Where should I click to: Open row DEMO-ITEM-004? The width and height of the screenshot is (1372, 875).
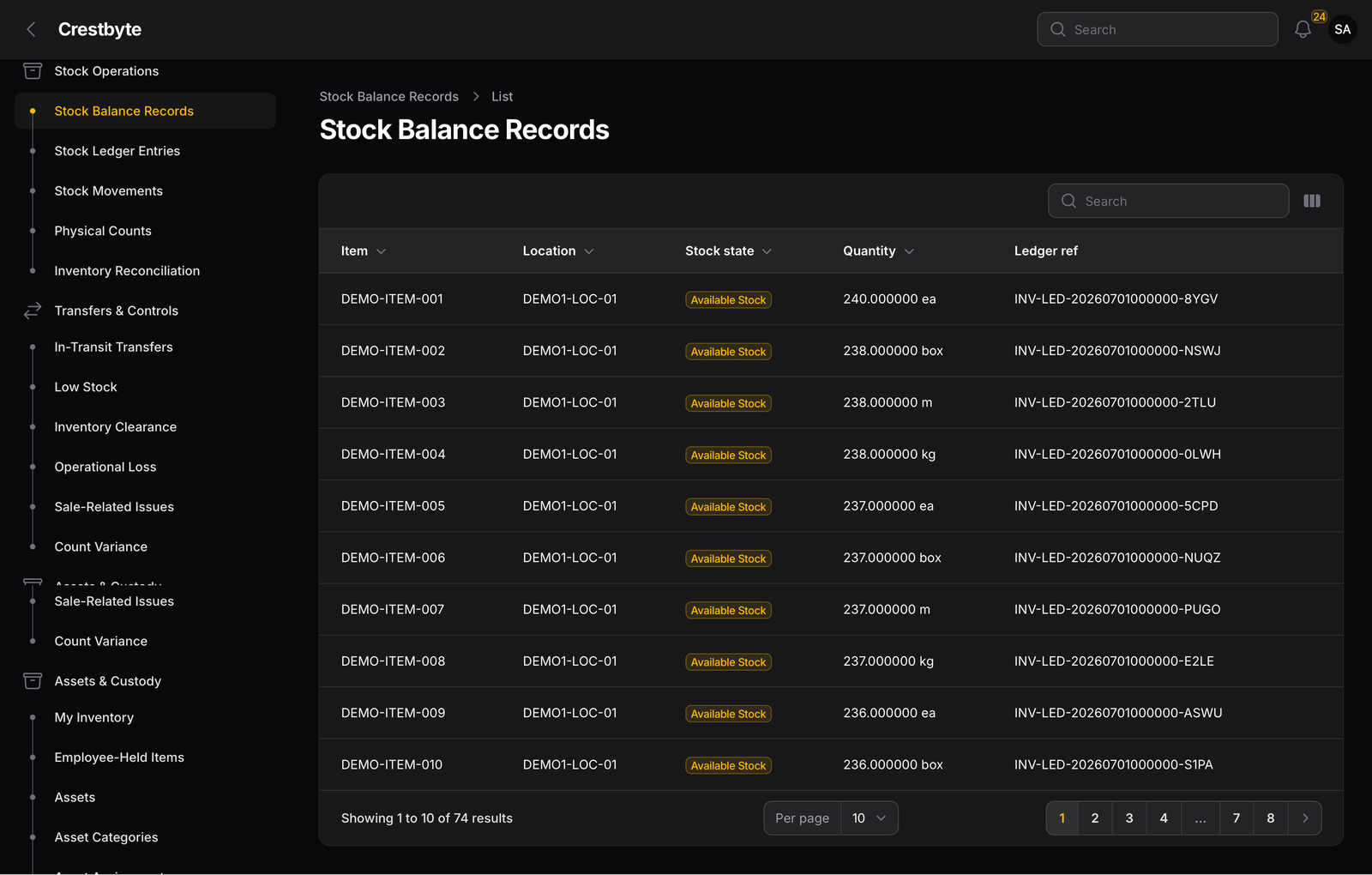pos(831,455)
